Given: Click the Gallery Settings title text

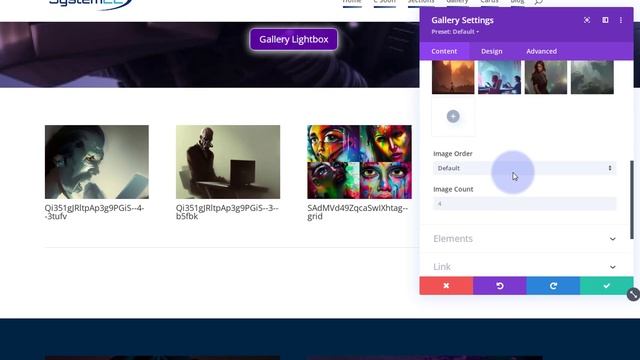Looking at the screenshot, I should pyautogui.click(x=462, y=20).
